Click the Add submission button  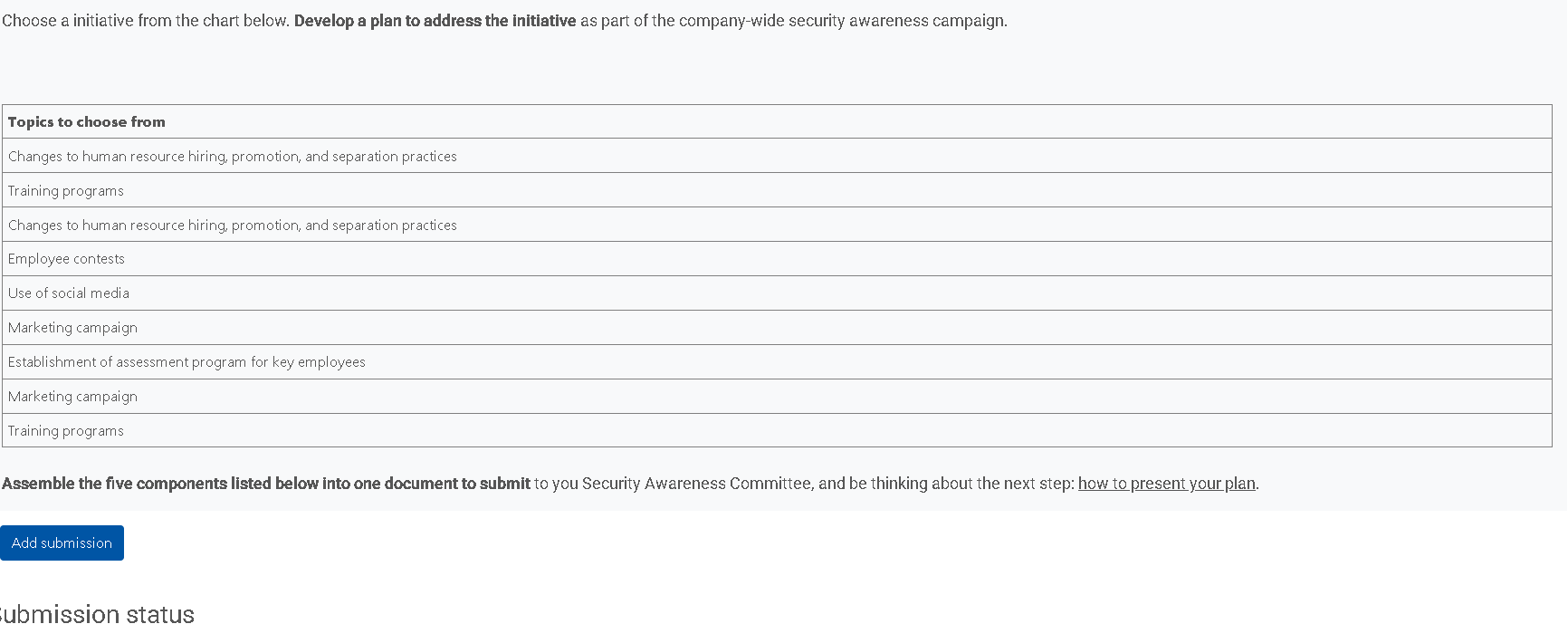[62, 542]
